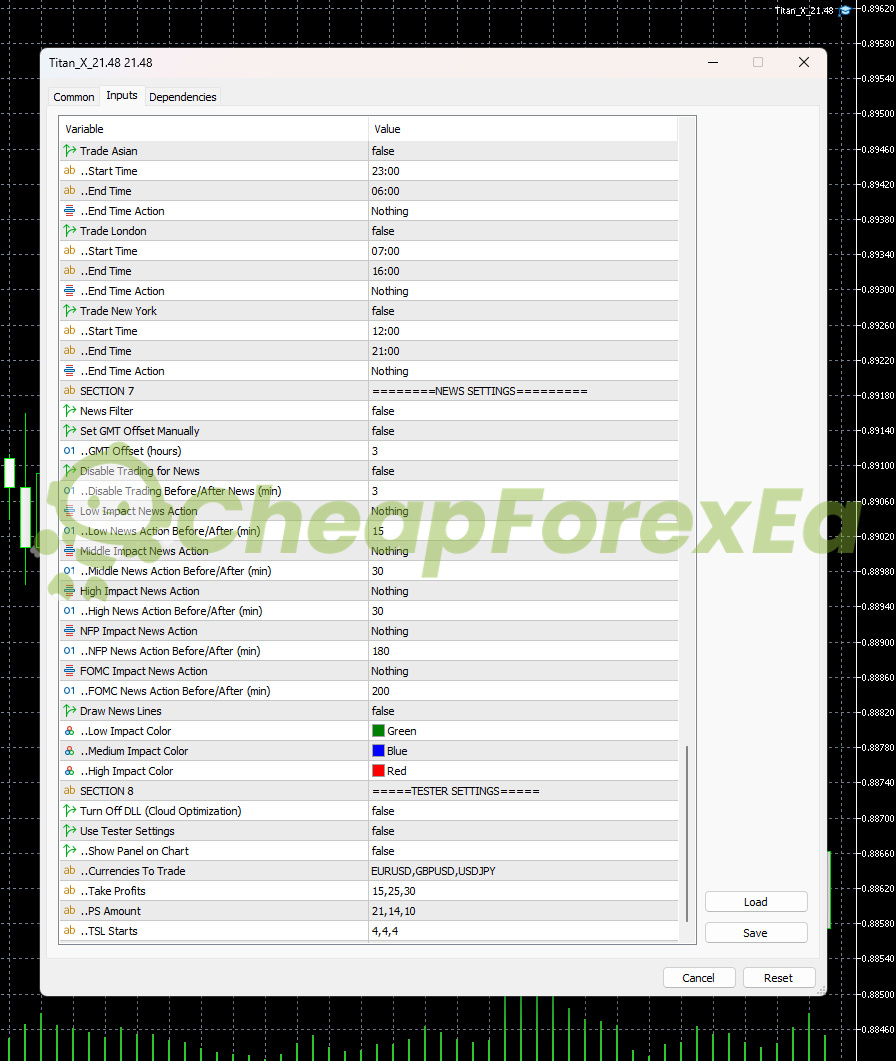Click the color icon beside Medium Impact Color

tap(70, 750)
